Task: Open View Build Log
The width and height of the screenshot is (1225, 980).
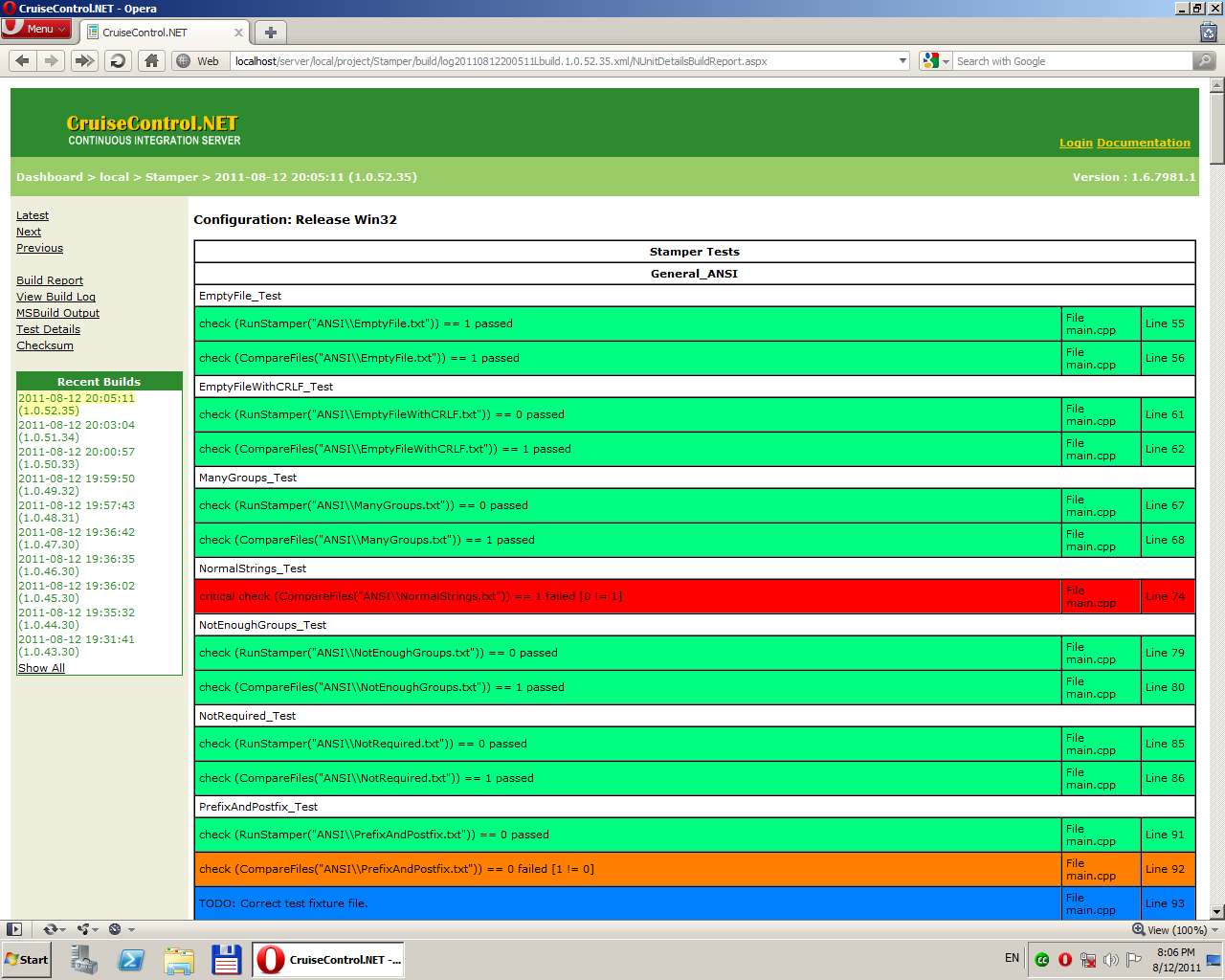Action: (x=56, y=297)
